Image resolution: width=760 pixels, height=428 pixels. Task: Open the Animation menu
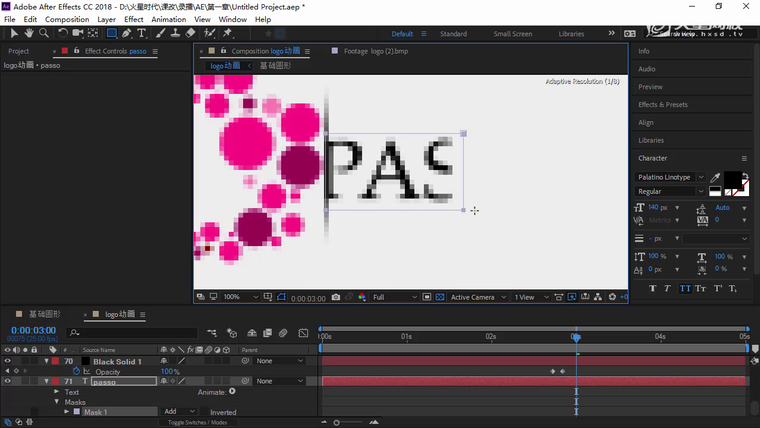168,19
